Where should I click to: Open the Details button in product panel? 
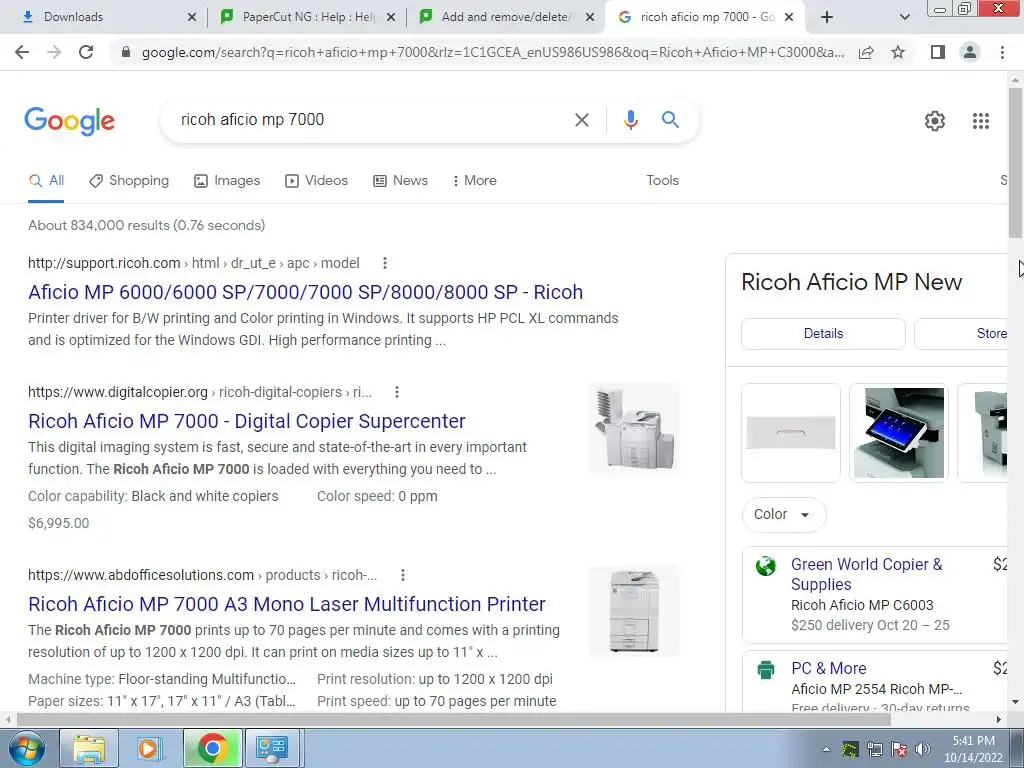tap(824, 334)
